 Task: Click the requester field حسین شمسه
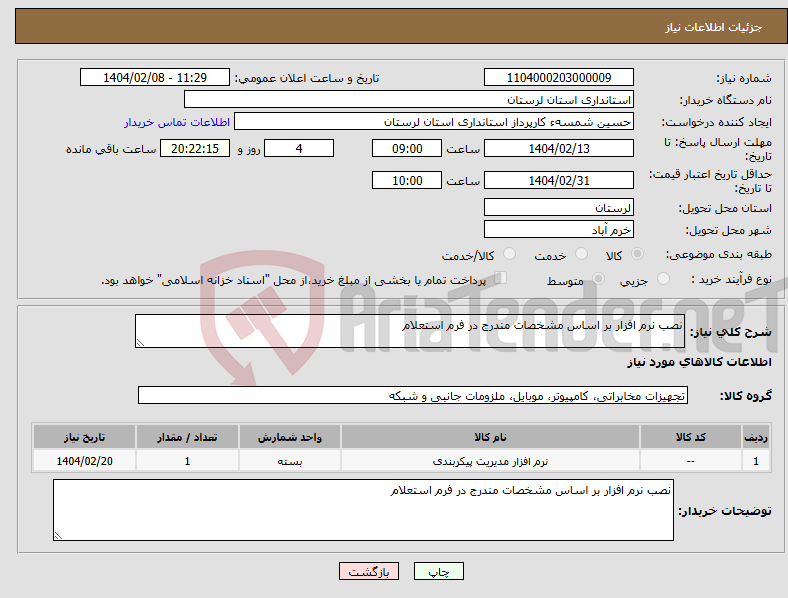pos(434,122)
